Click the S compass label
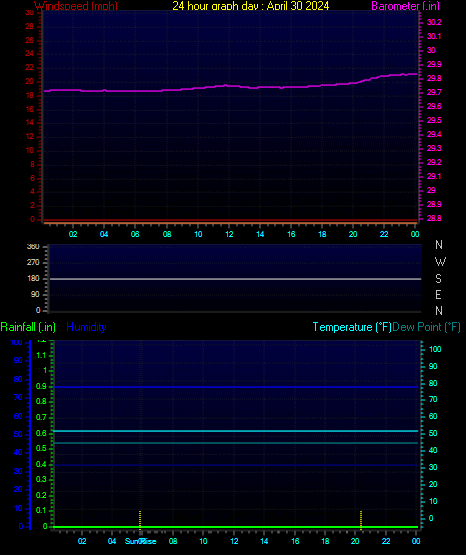This screenshot has height=555, width=466. (438, 279)
